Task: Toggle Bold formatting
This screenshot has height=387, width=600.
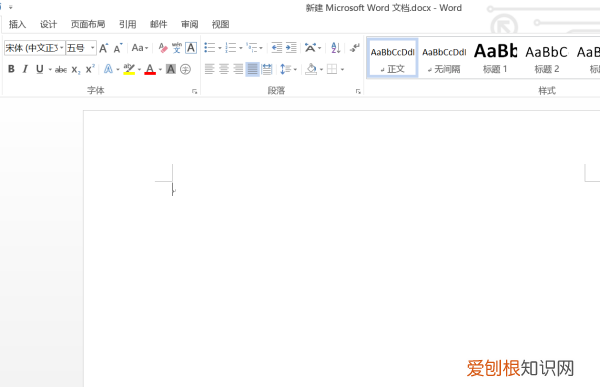Action: (x=11, y=69)
